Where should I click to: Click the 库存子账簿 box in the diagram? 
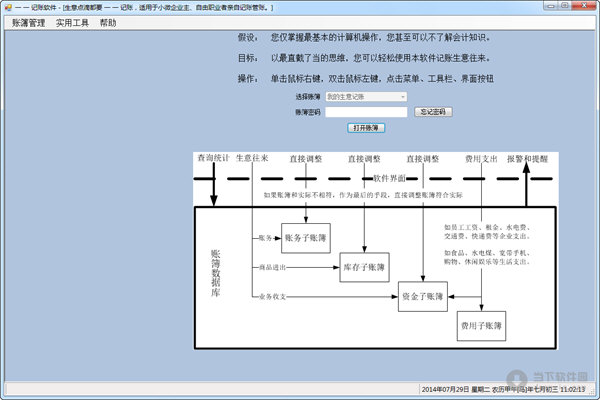point(364,267)
